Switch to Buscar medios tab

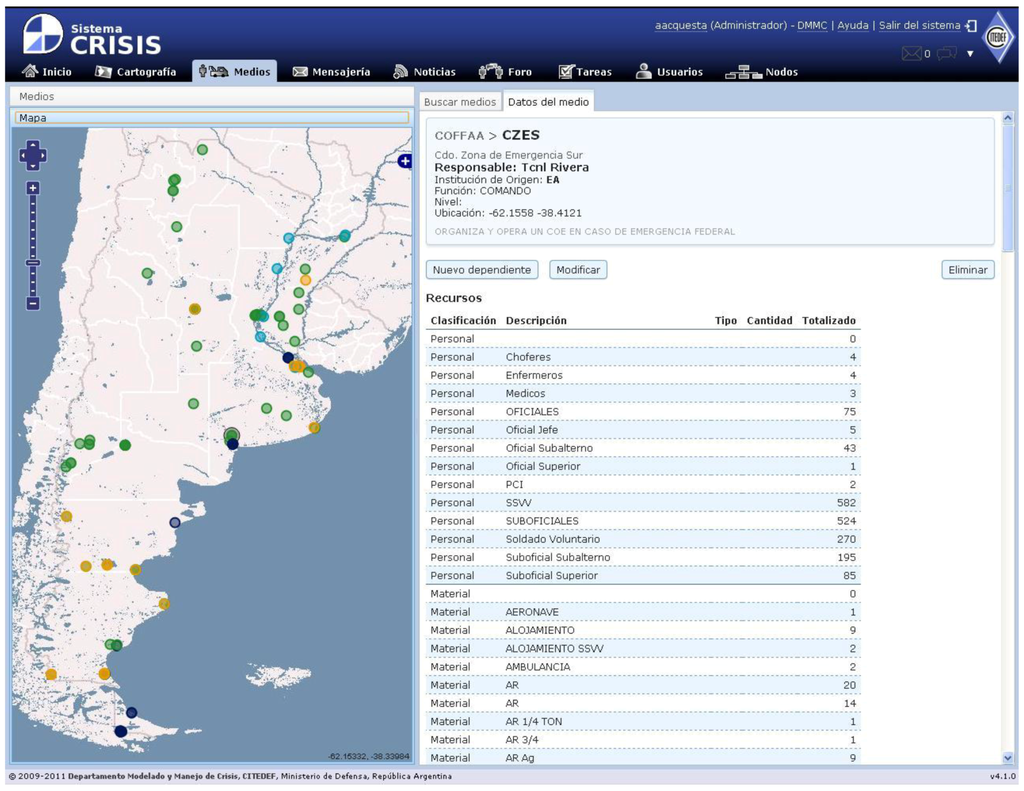pyautogui.click(x=460, y=102)
